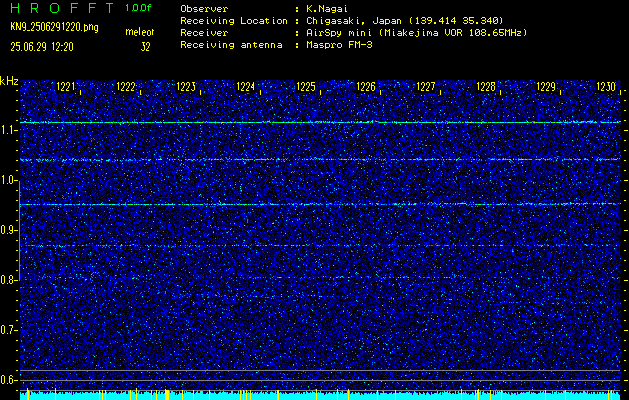The image size is (629, 400).
Task: Click the 1221 time marker
Action: [x=66, y=87]
